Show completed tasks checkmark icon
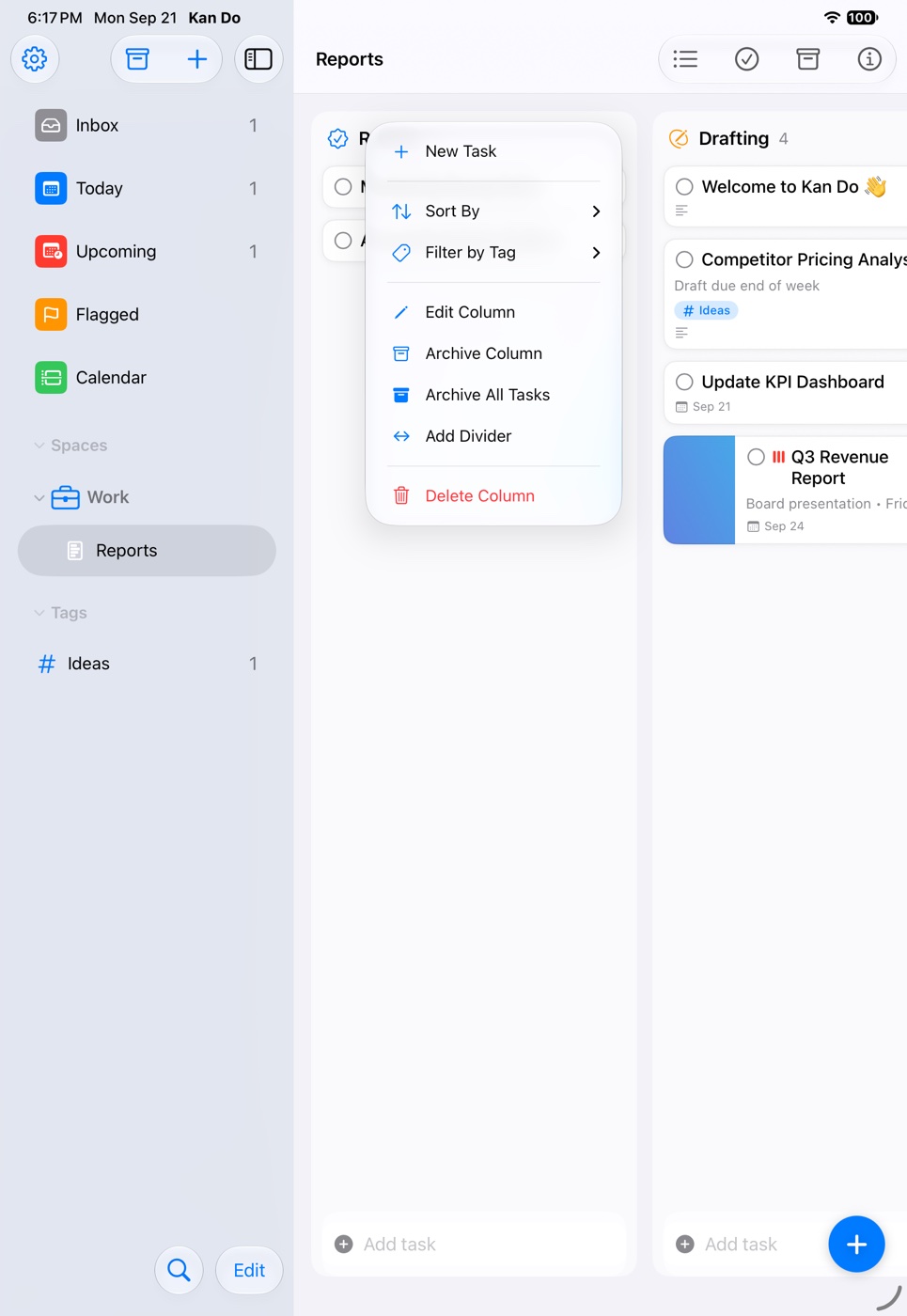907x1316 pixels. pyautogui.click(x=747, y=59)
